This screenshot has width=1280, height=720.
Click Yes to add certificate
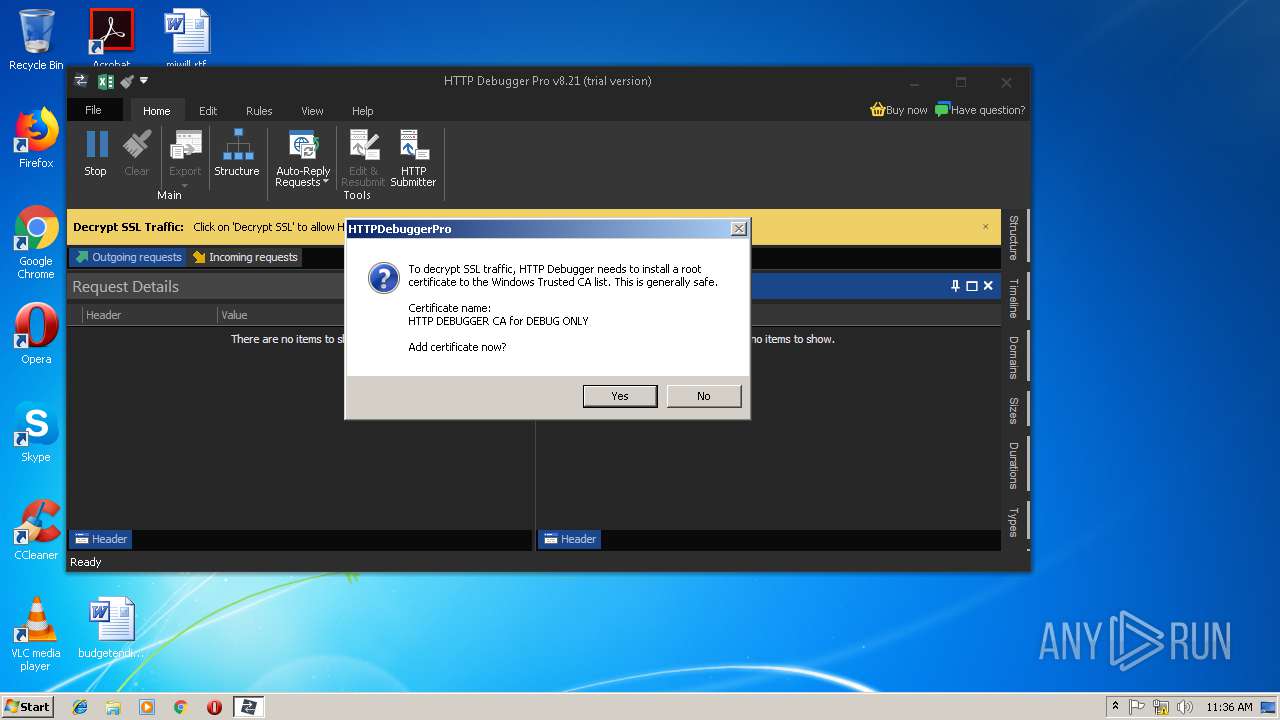(x=620, y=396)
